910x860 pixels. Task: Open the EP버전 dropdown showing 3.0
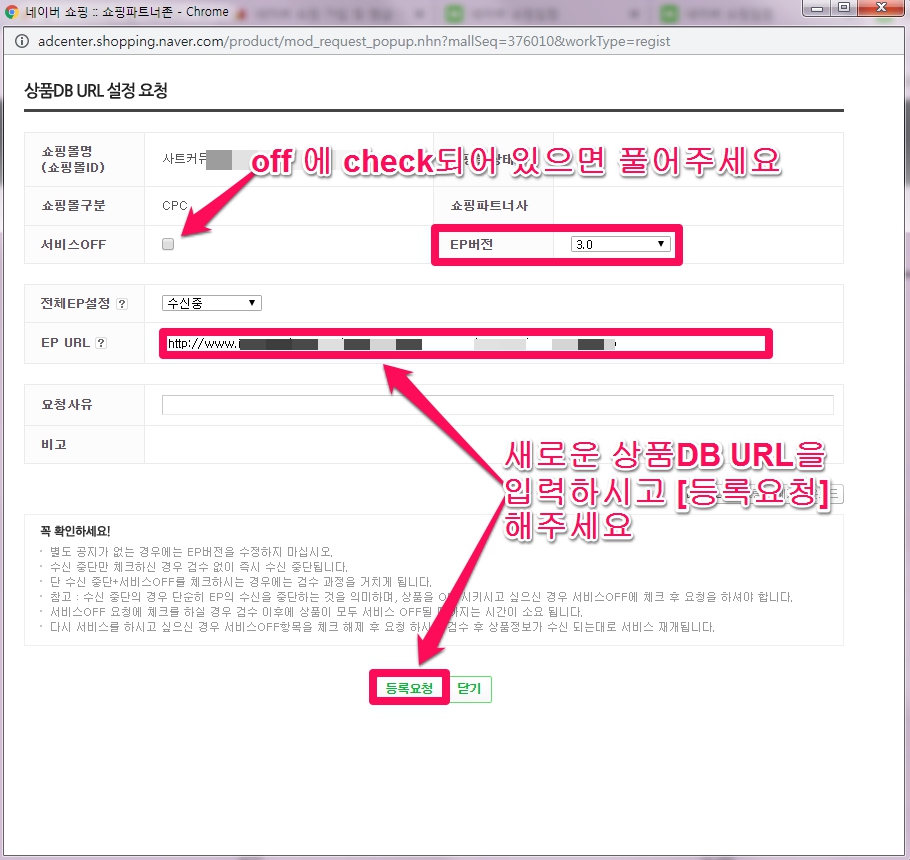(620, 243)
